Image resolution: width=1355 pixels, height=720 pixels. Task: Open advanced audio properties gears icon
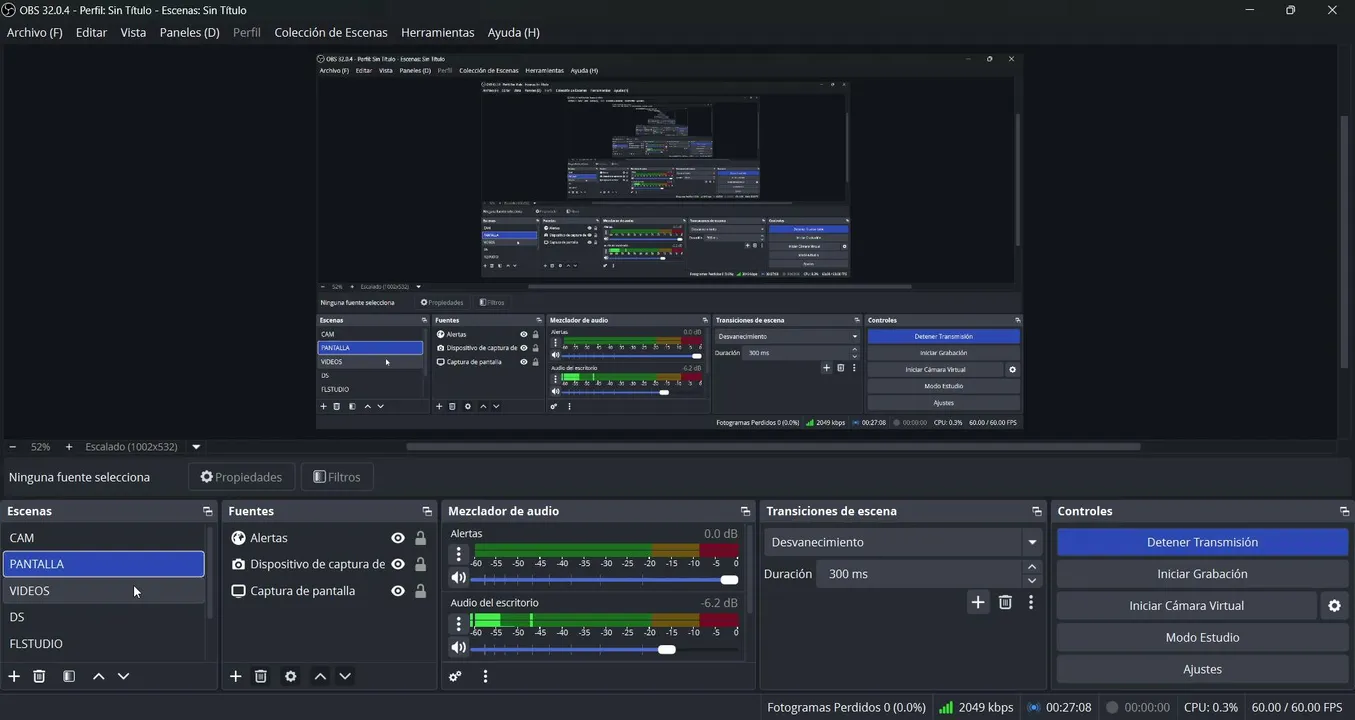455,676
